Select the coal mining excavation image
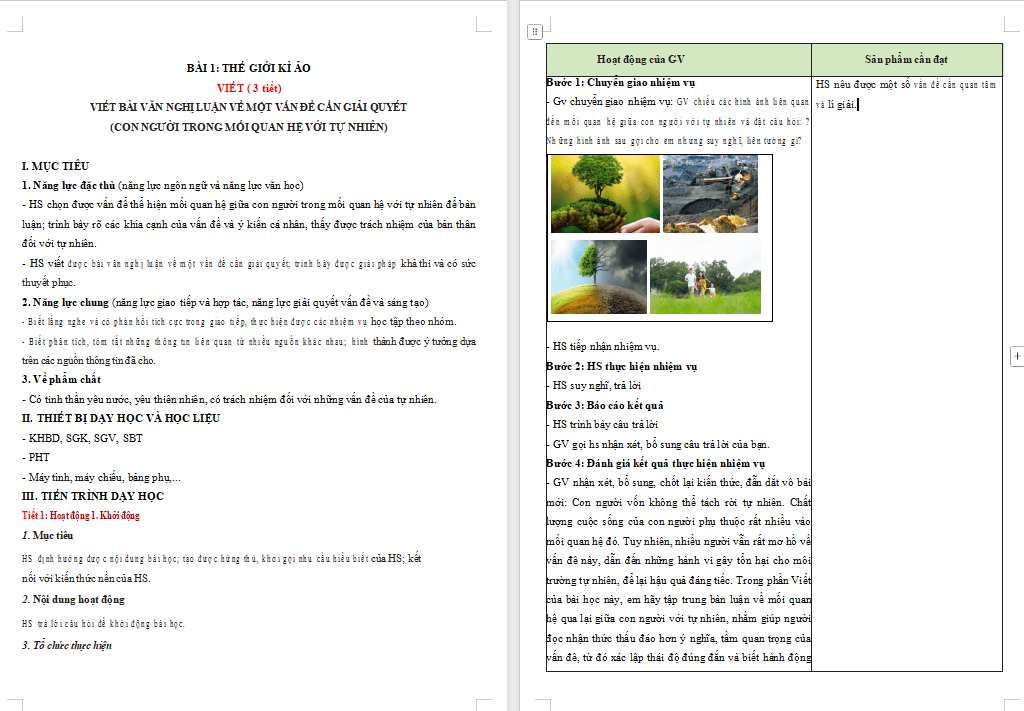 point(711,194)
